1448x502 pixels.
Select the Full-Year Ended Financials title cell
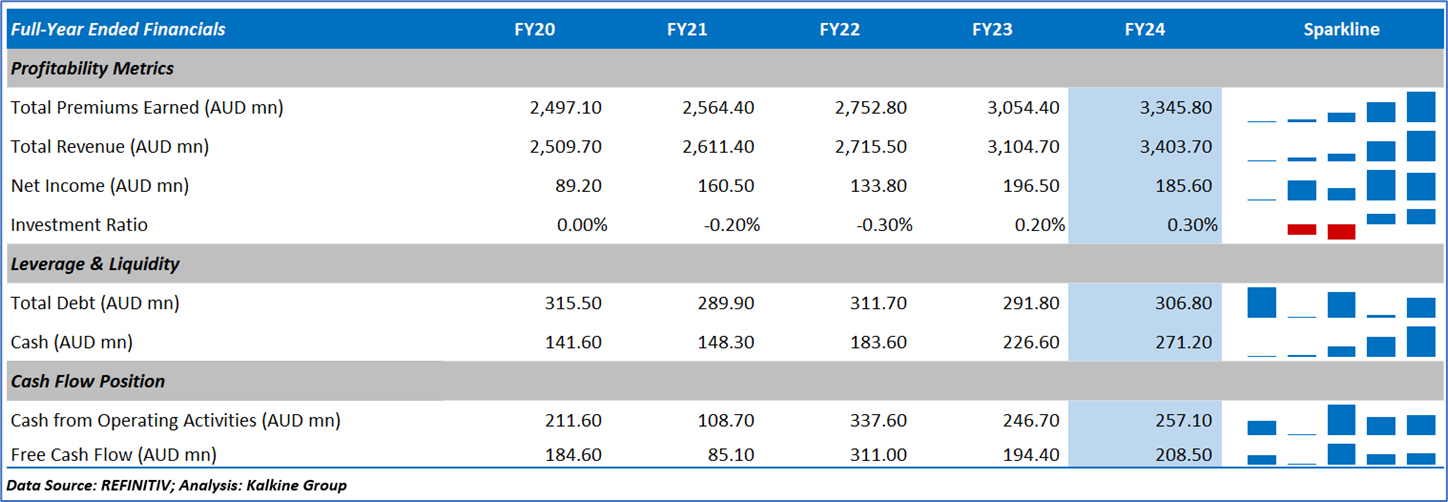click(118, 30)
